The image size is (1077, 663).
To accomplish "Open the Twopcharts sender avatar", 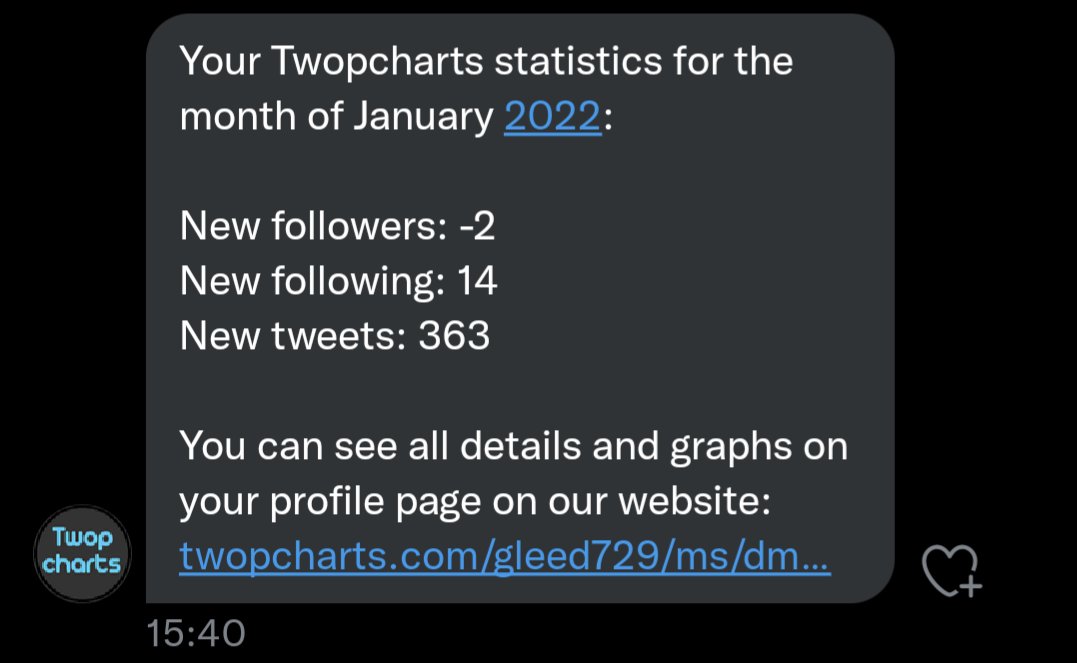I will click(83, 554).
